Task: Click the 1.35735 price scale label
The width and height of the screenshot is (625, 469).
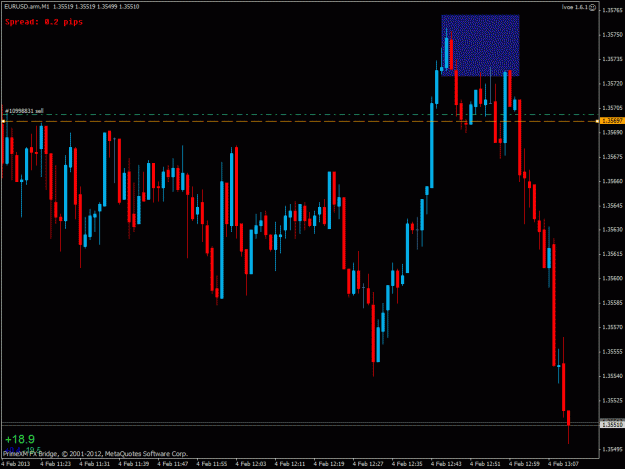Action: click(613, 59)
